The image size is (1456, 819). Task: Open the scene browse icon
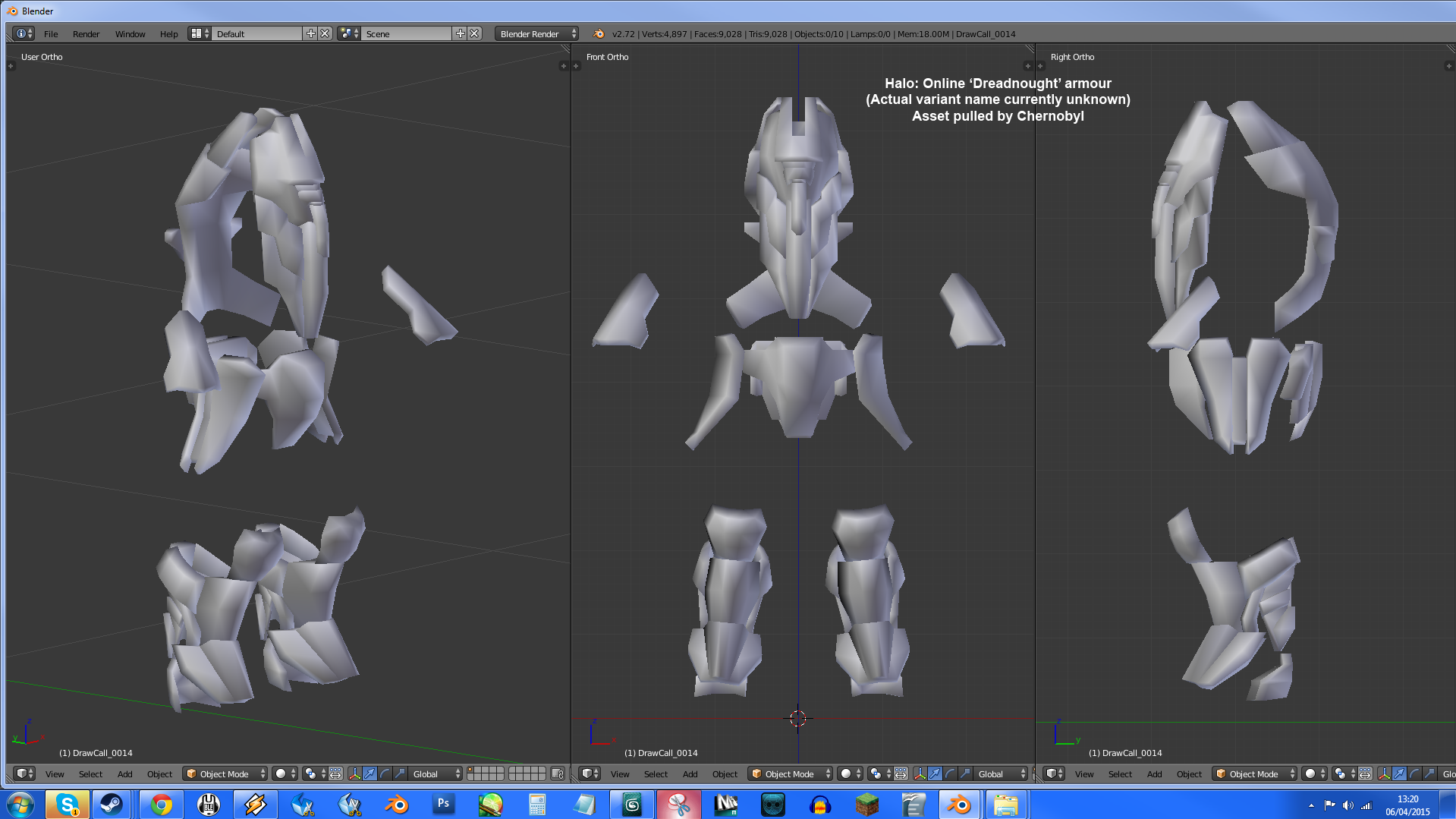(x=349, y=33)
